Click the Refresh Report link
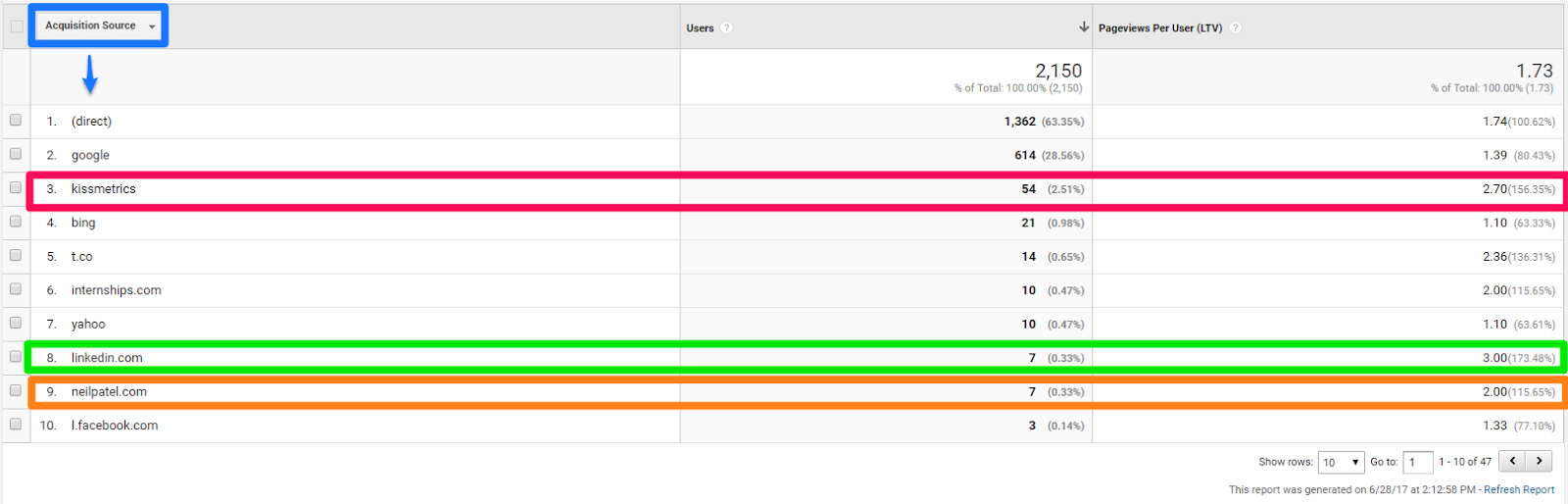 coord(1519,489)
